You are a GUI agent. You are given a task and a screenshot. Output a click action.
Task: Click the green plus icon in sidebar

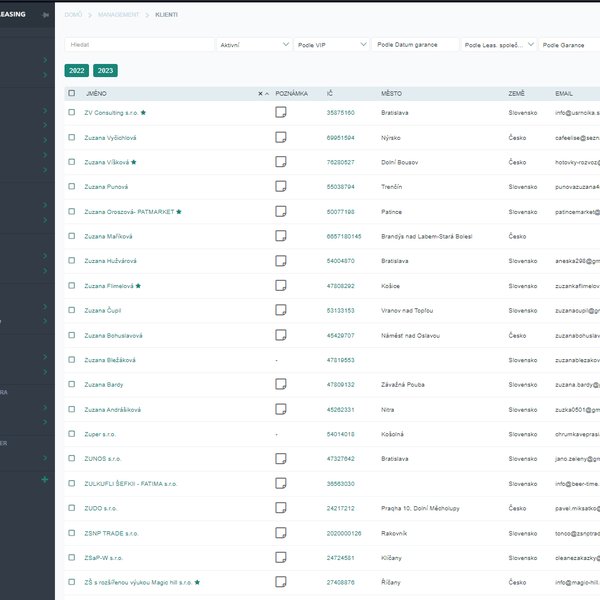[44, 480]
